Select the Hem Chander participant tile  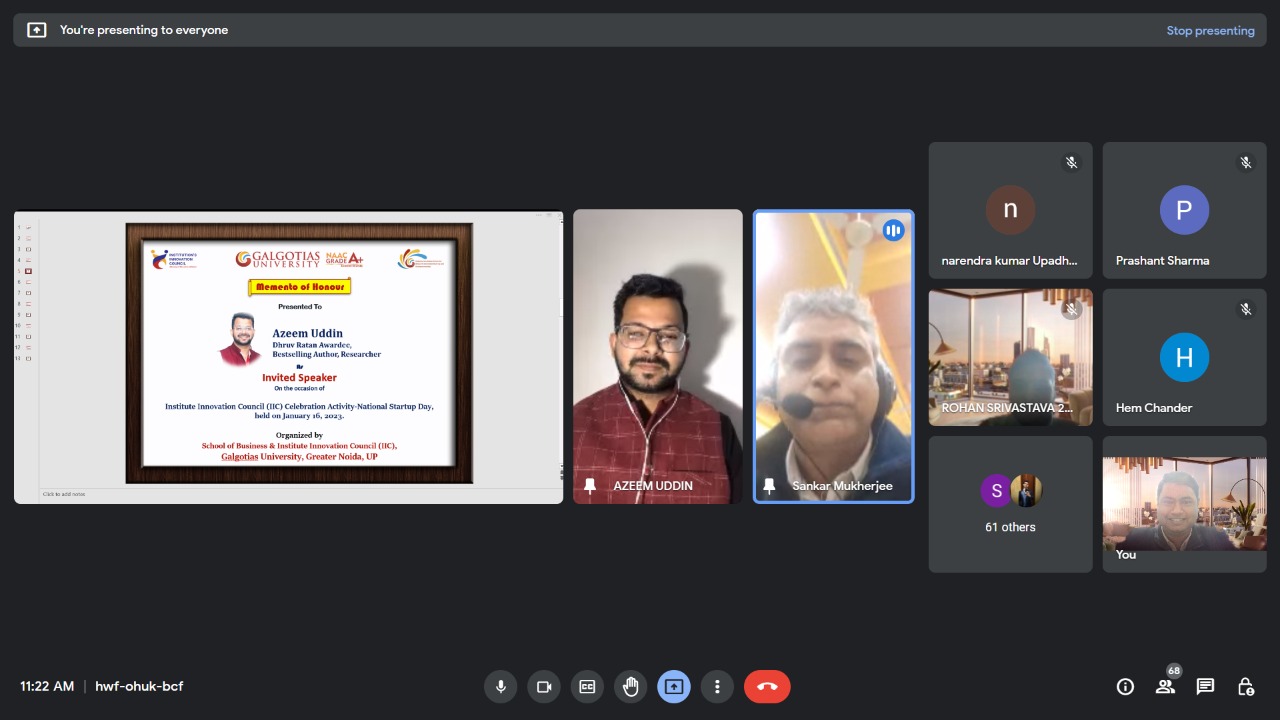click(x=1184, y=357)
